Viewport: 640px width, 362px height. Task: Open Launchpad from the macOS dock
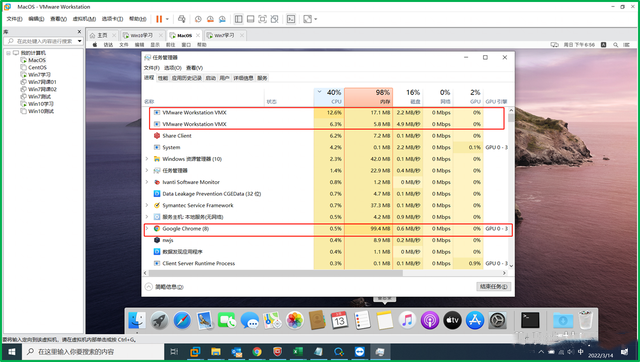click(160, 320)
